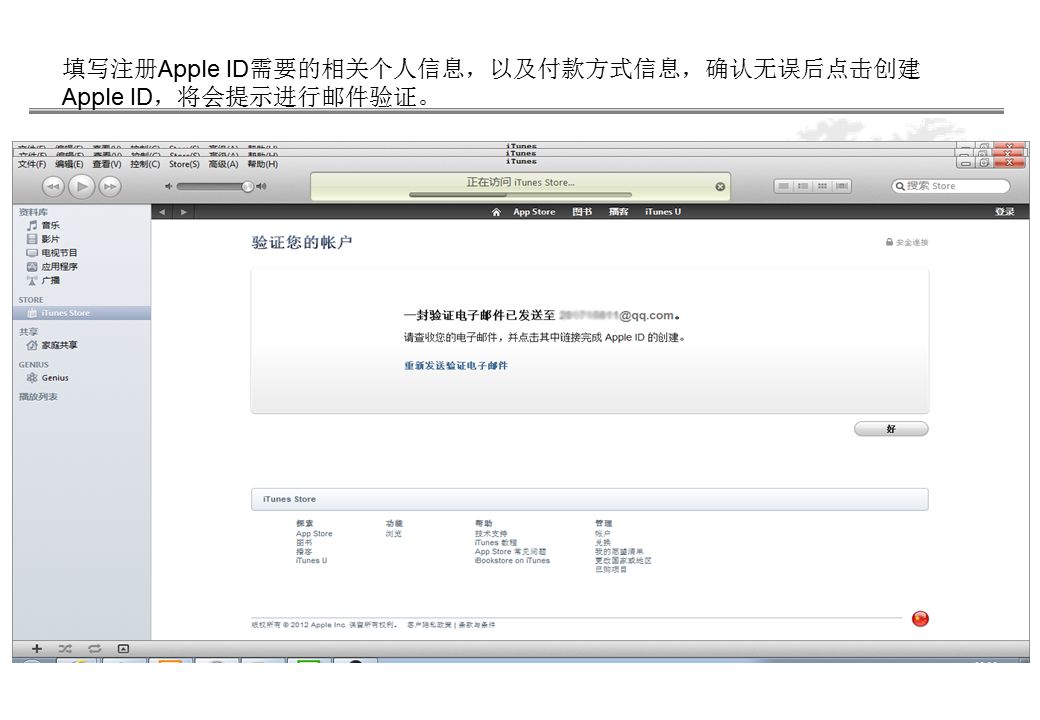Click the play button
This screenshot has width=1040, height=720.
[x=82, y=186]
